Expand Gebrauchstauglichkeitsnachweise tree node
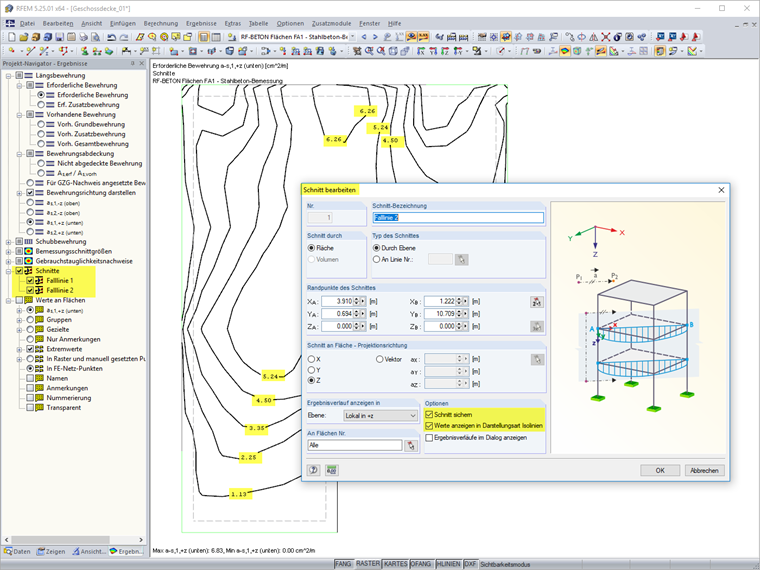 click(x=8, y=261)
